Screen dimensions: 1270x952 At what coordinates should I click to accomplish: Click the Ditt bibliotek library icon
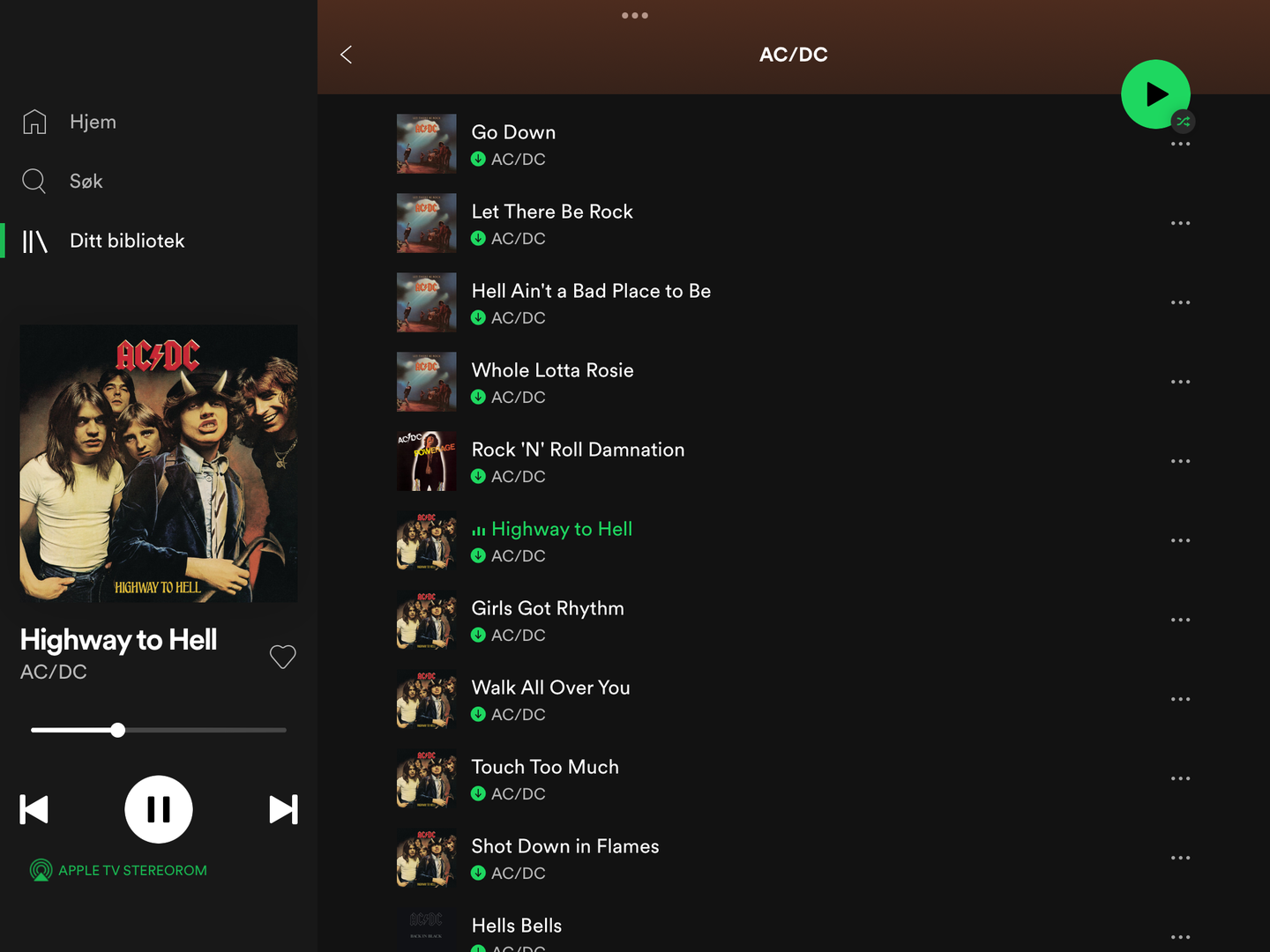tap(34, 241)
